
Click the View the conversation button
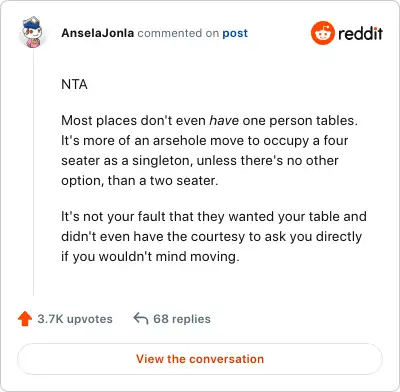[200, 359]
